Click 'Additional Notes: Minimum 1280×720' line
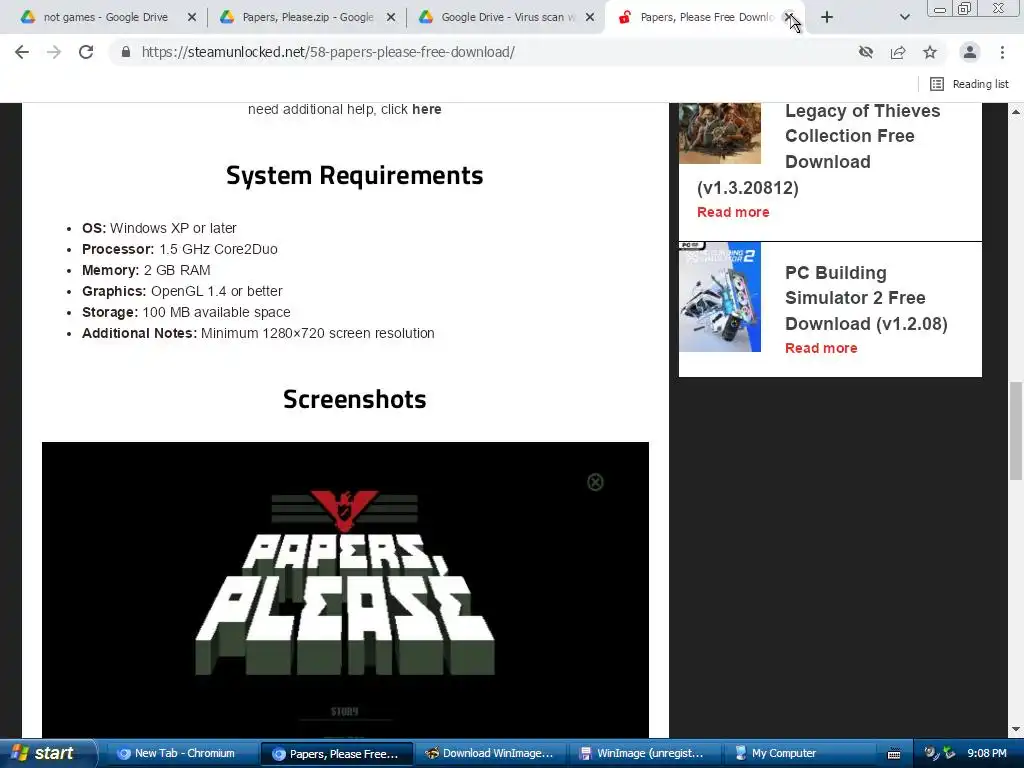Viewport: 1024px width, 768px height. pyautogui.click(x=258, y=333)
